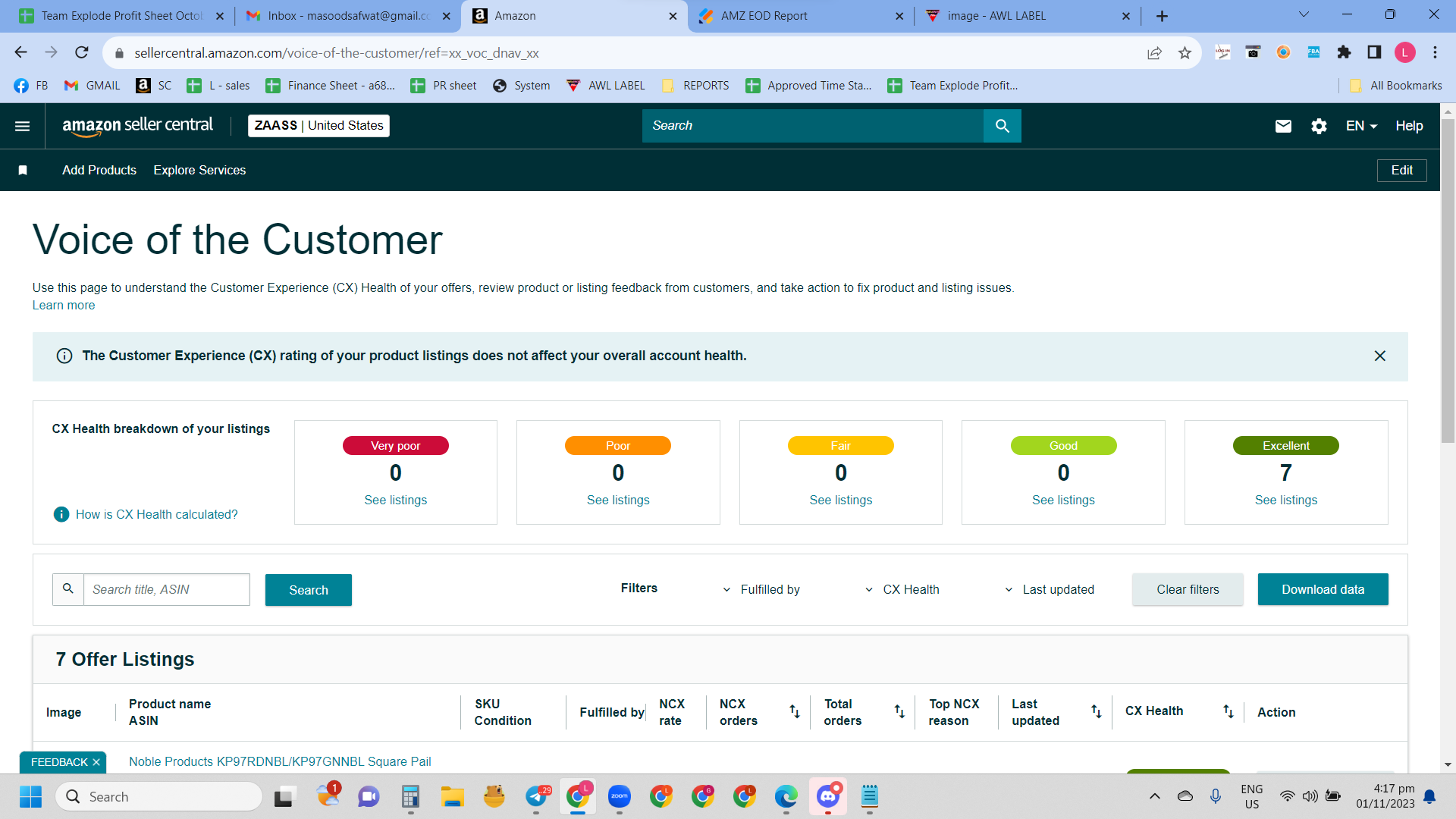The height and width of the screenshot is (819, 1456).
Task: Sort by NCX orders column arrows
Action: click(x=794, y=711)
